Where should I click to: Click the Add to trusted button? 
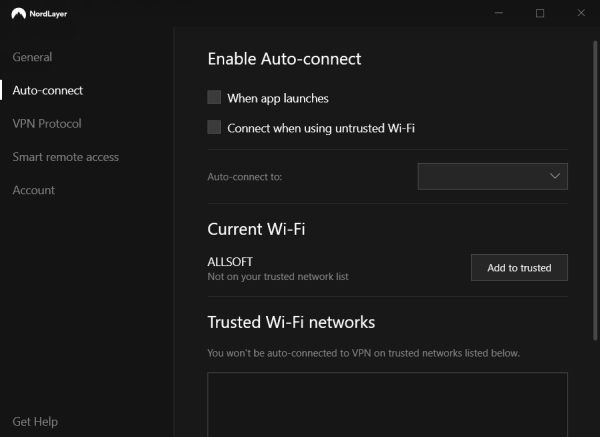coord(519,267)
